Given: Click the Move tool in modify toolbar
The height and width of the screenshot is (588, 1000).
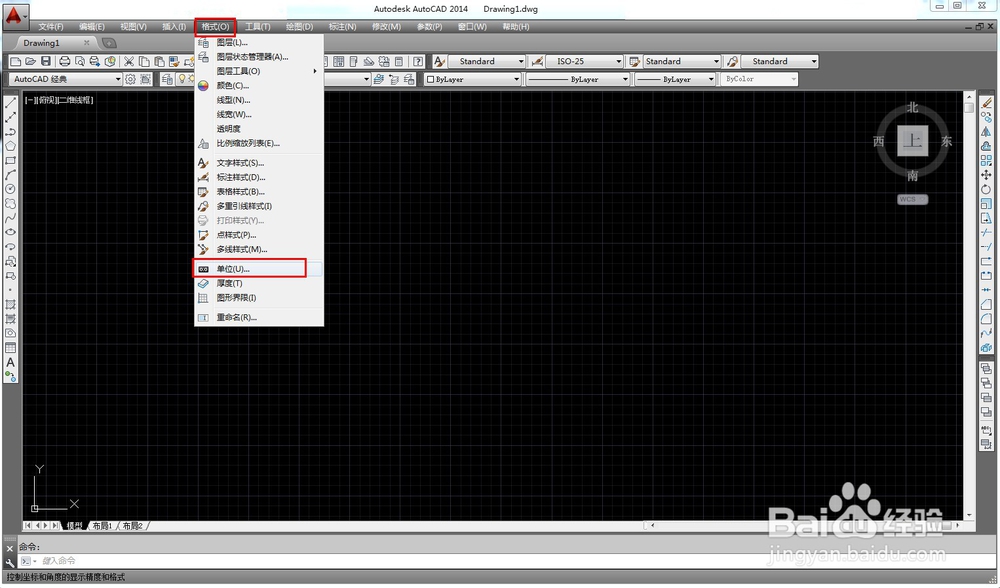Looking at the screenshot, I should pyautogui.click(x=987, y=175).
